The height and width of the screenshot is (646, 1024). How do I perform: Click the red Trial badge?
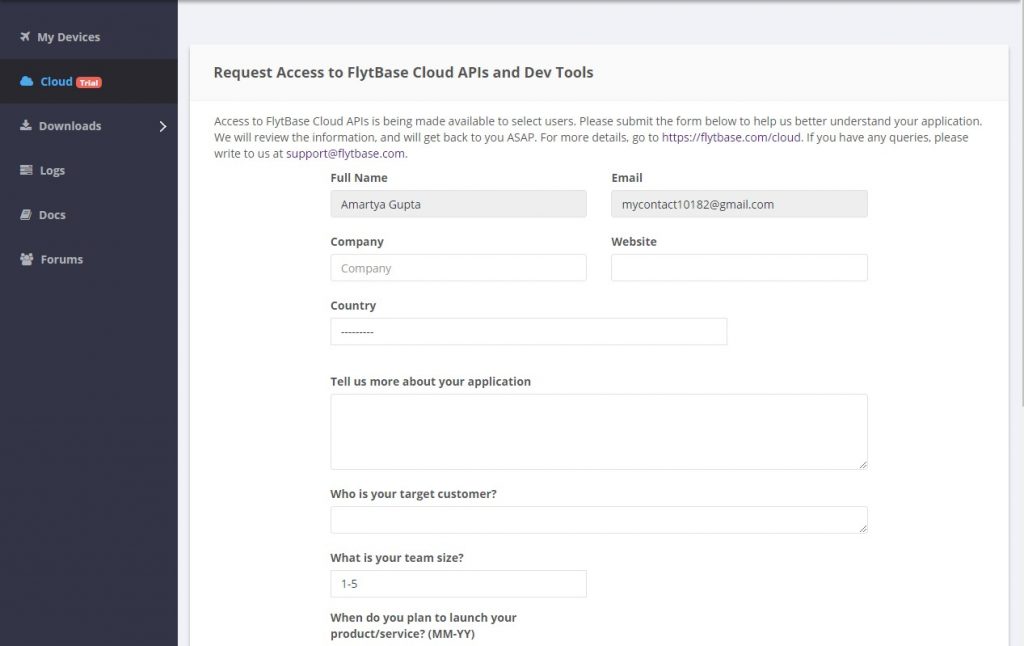pyautogui.click(x=89, y=82)
